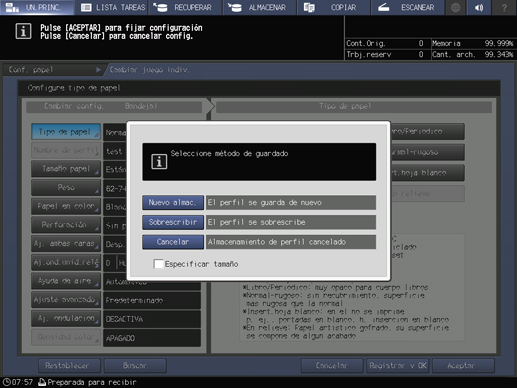Click the printer status icon near Preparada
Viewport: 517px width, 388px height.
pyautogui.click(x=42, y=382)
